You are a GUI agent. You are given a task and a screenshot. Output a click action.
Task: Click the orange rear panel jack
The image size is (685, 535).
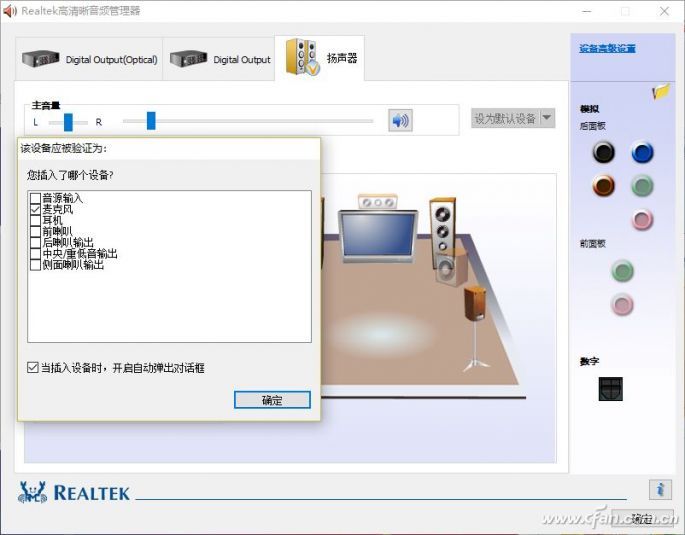[x=603, y=186]
